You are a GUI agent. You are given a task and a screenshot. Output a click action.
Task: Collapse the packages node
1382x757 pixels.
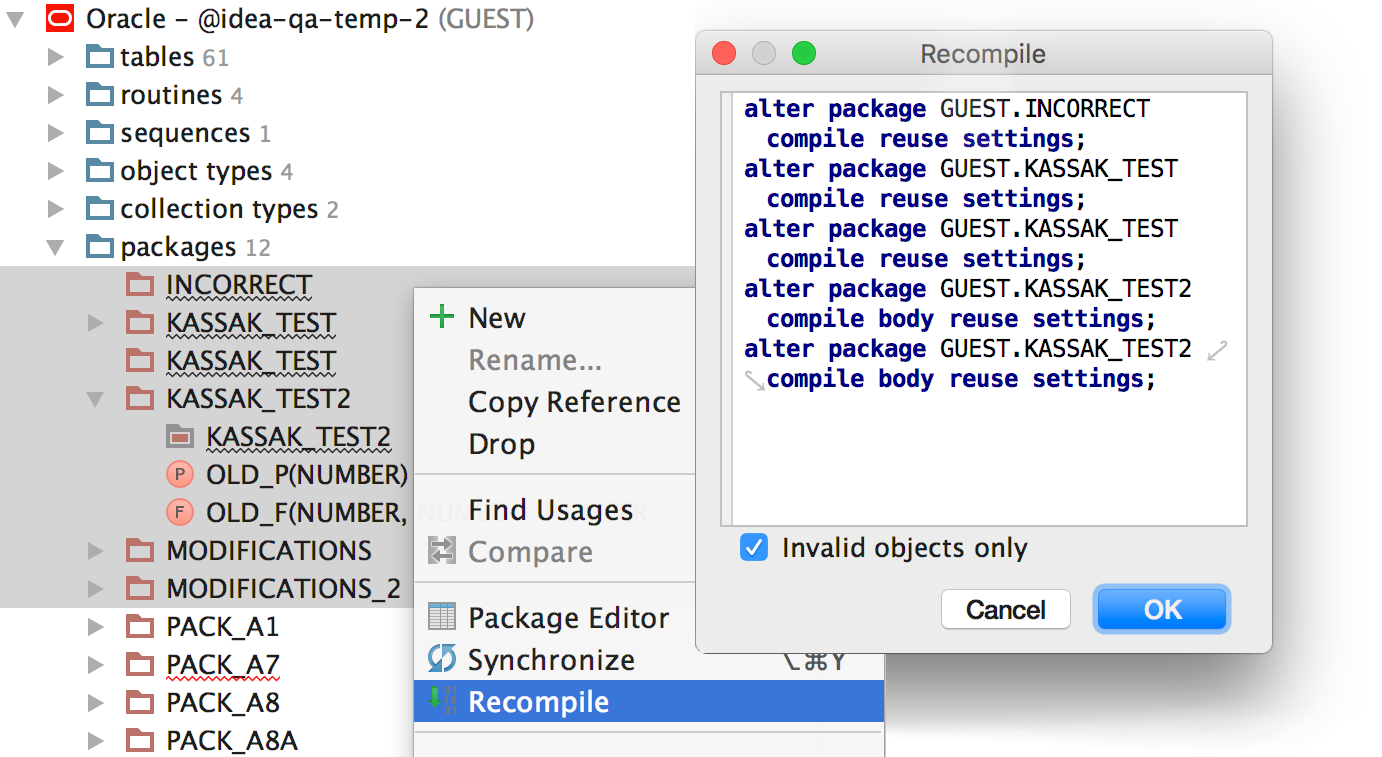56,247
